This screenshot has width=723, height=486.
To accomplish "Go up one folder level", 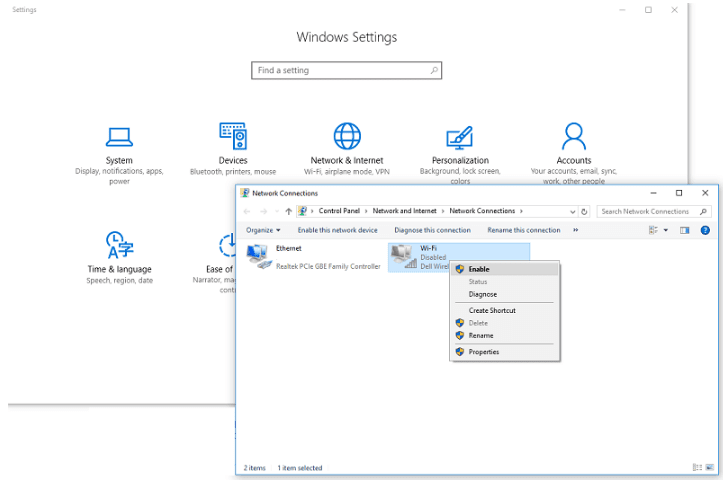I will point(289,212).
